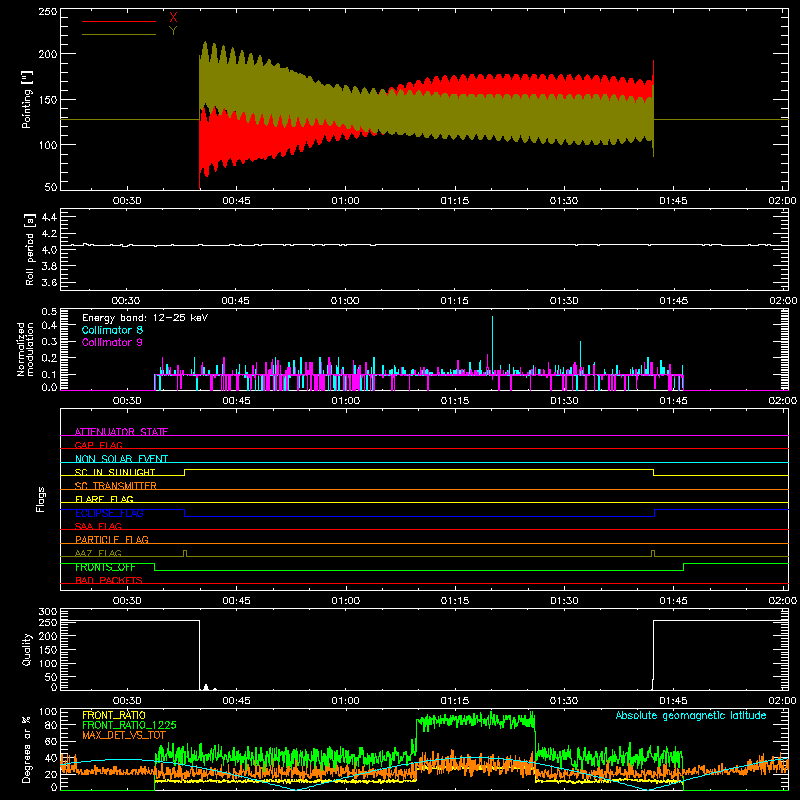Click the FLARE_FLAG label

pyautogui.click(x=104, y=499)
